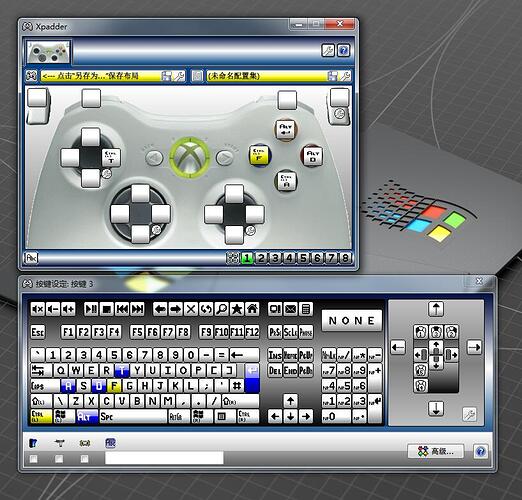Select the left mouse button icon
The image size is (522, 500).
(421, 332)
